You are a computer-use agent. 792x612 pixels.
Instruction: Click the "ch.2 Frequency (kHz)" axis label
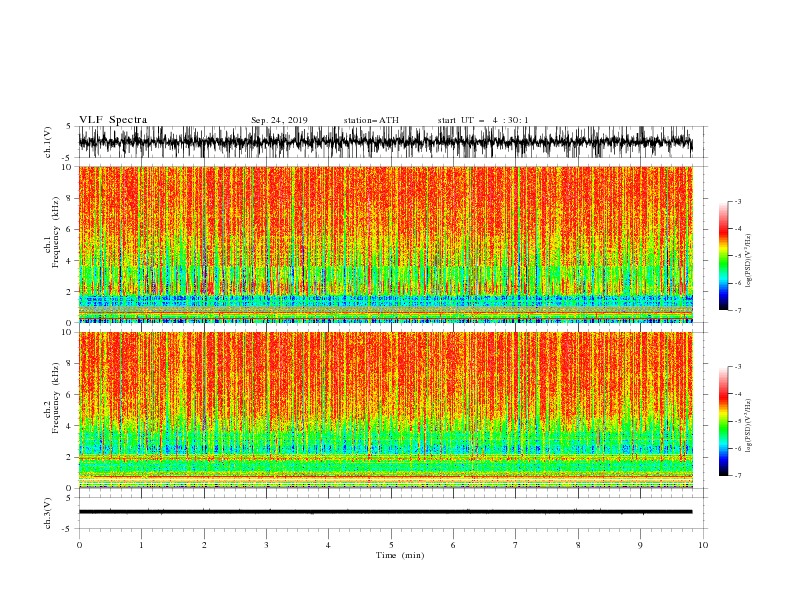click(x=52, y=398)
